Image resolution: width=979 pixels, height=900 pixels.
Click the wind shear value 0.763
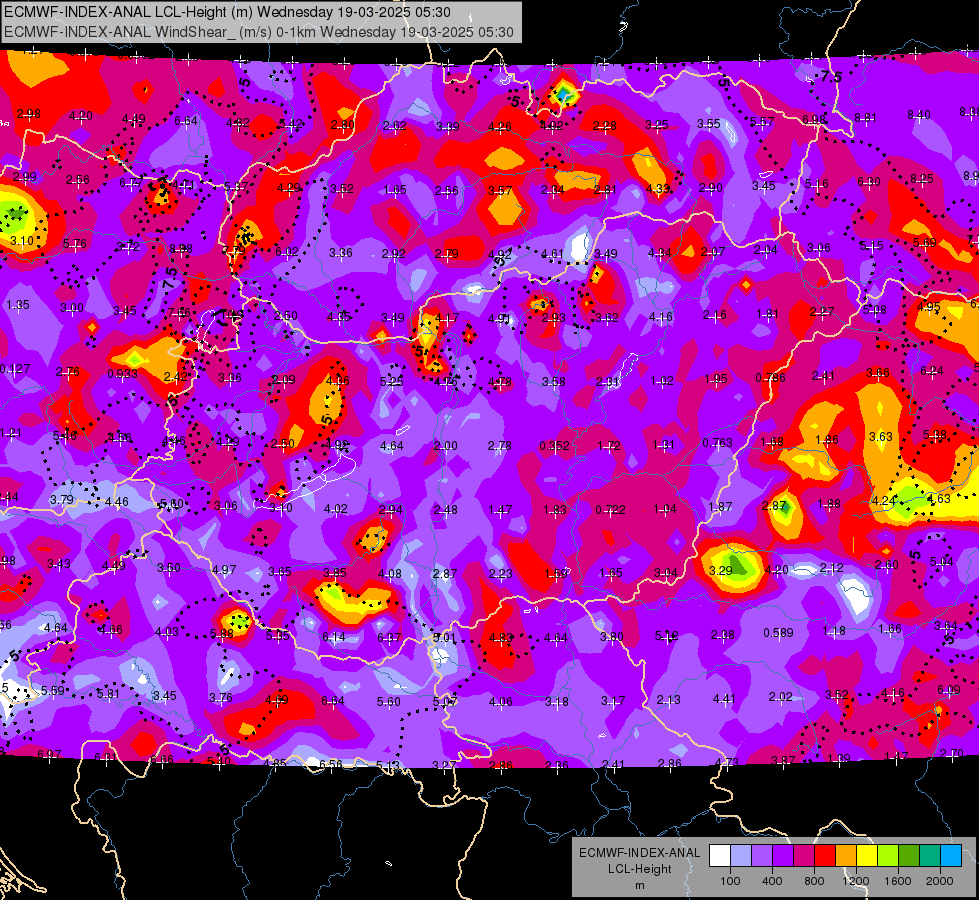(717, 443)
